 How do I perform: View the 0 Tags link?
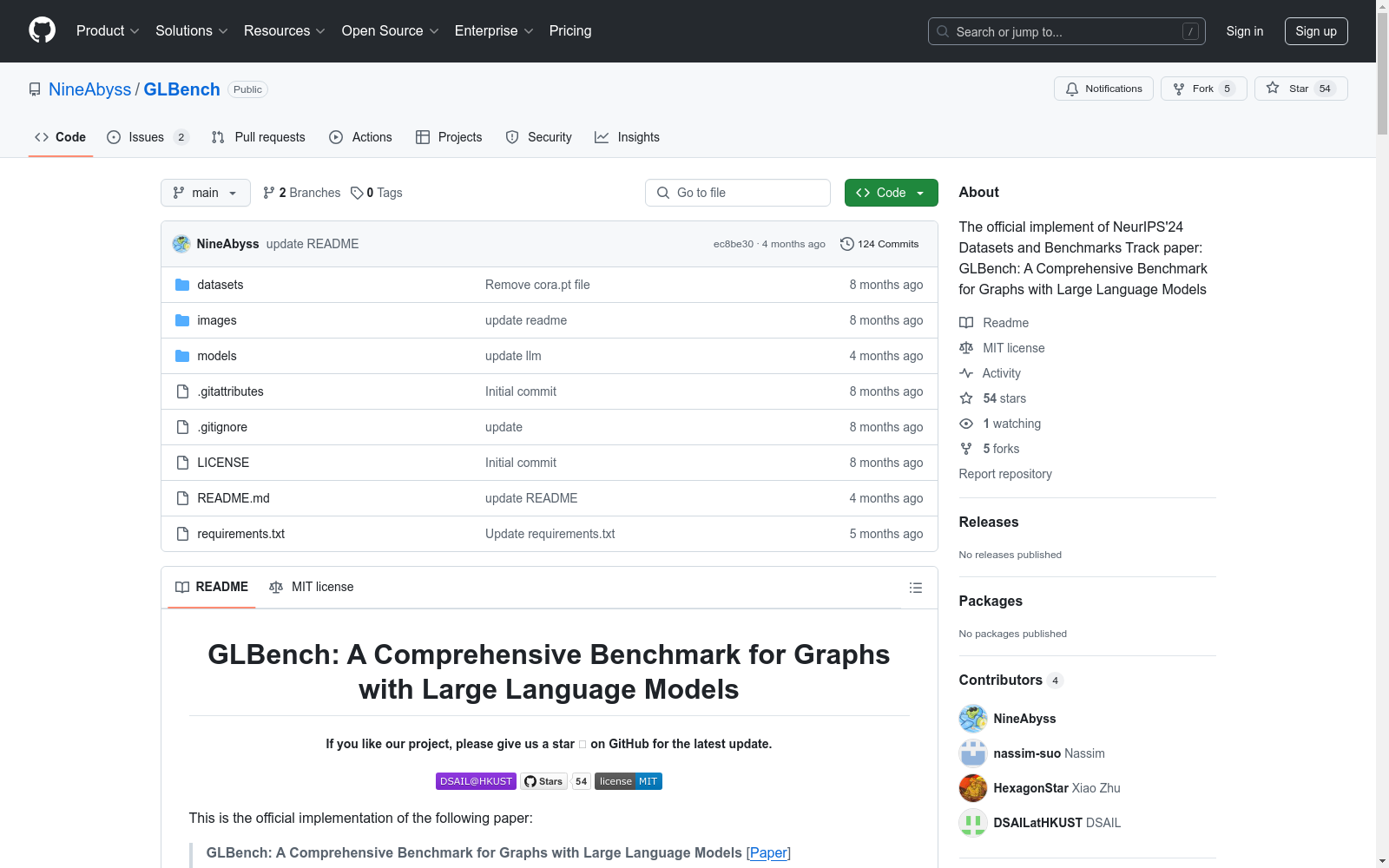[x=377, y=193]
